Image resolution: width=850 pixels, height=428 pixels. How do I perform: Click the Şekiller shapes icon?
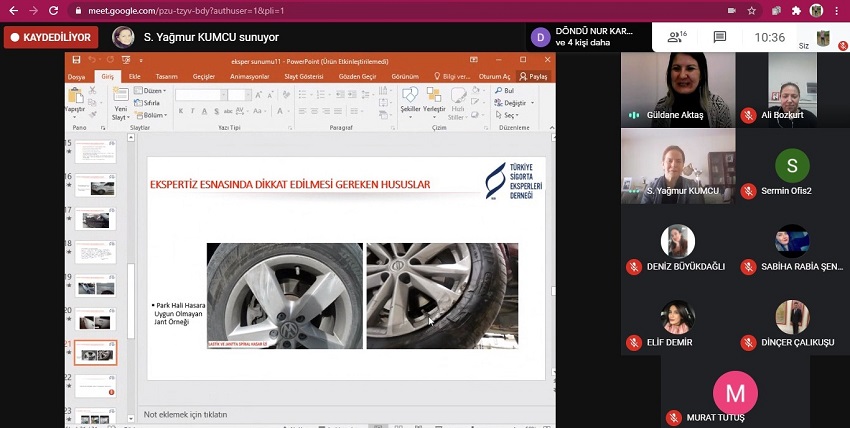(410, 100)
